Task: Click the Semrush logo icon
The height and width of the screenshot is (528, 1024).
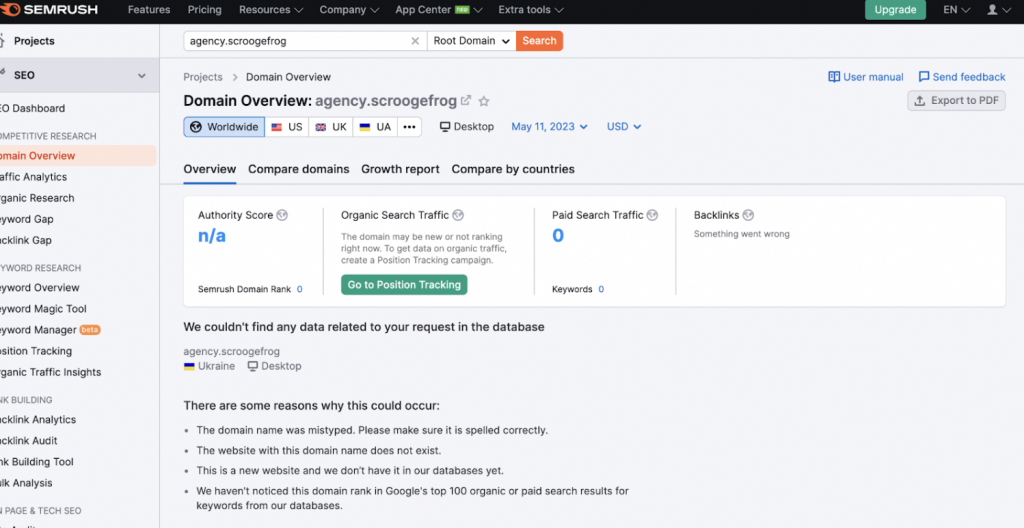Action: pyautogui.click(x=10, y=9)
